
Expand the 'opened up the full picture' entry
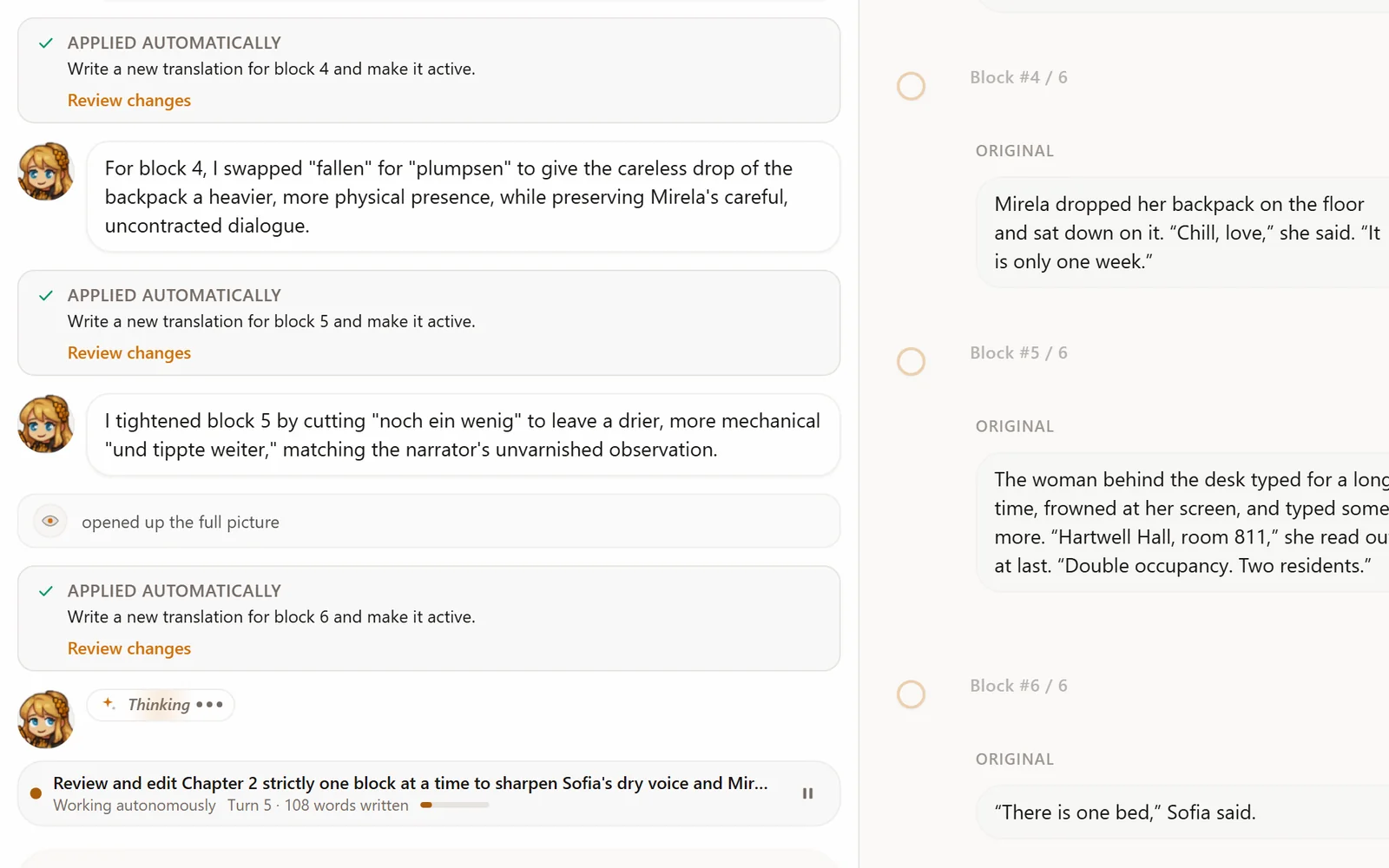tap(429, 522)
